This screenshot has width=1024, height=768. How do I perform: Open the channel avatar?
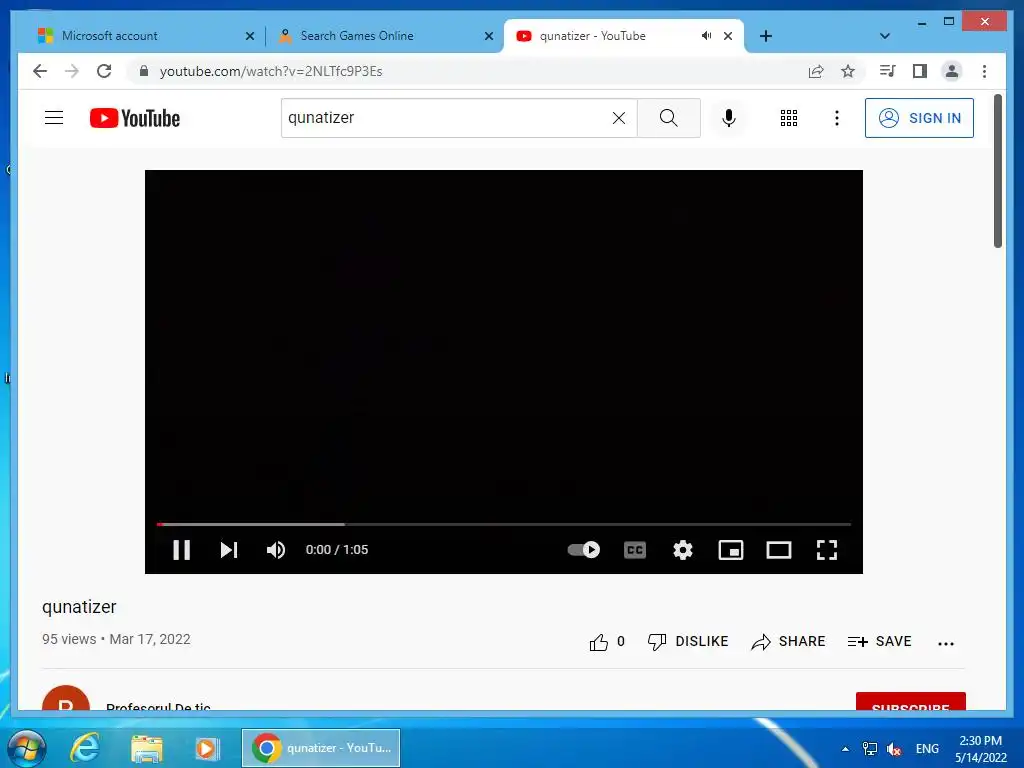pos(65,698)
